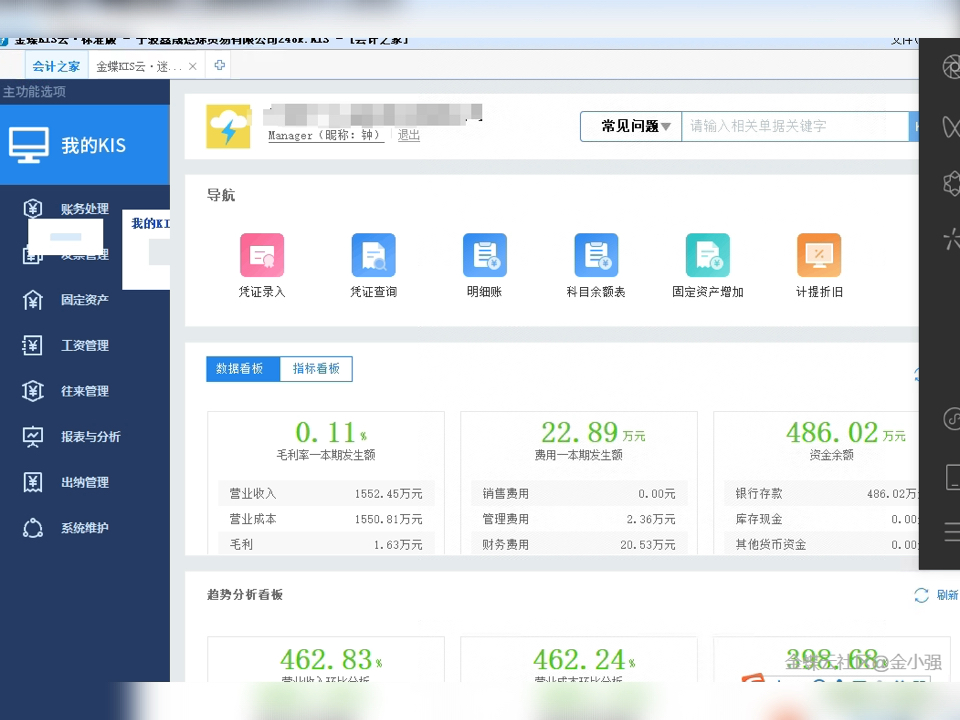Refresh the 趋势分析看板 panel

point(921,595)
